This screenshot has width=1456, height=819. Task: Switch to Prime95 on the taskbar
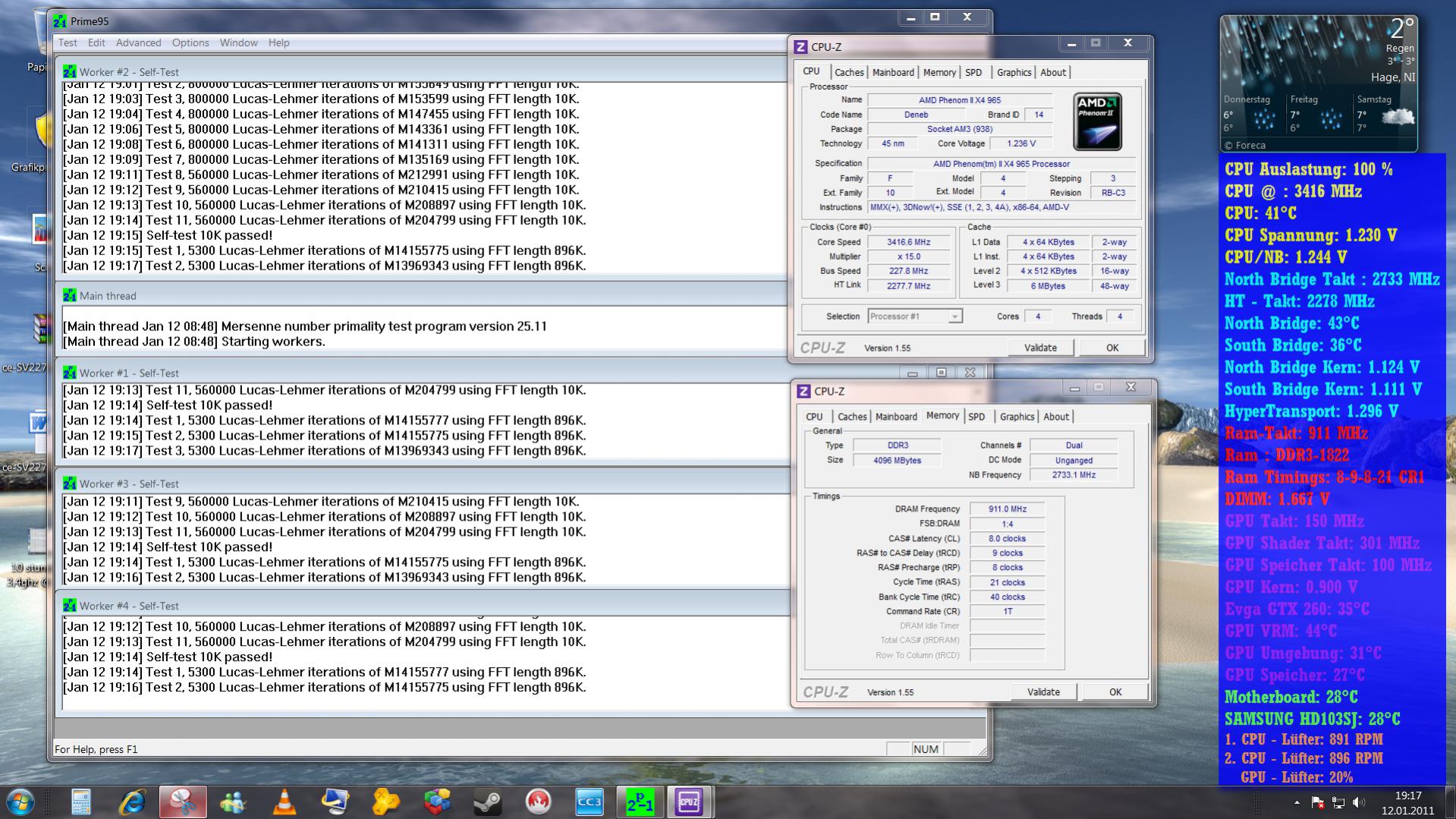point(640,802)
